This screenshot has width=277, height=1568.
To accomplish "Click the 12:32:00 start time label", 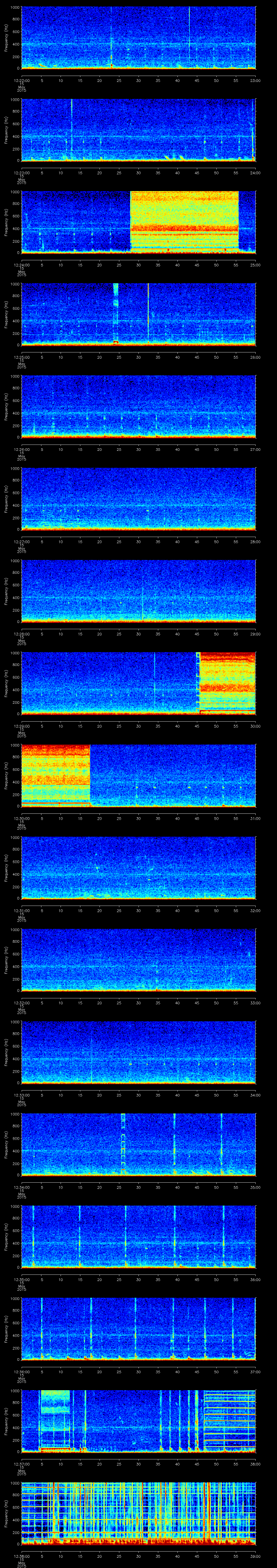I will pos(22,1003).
